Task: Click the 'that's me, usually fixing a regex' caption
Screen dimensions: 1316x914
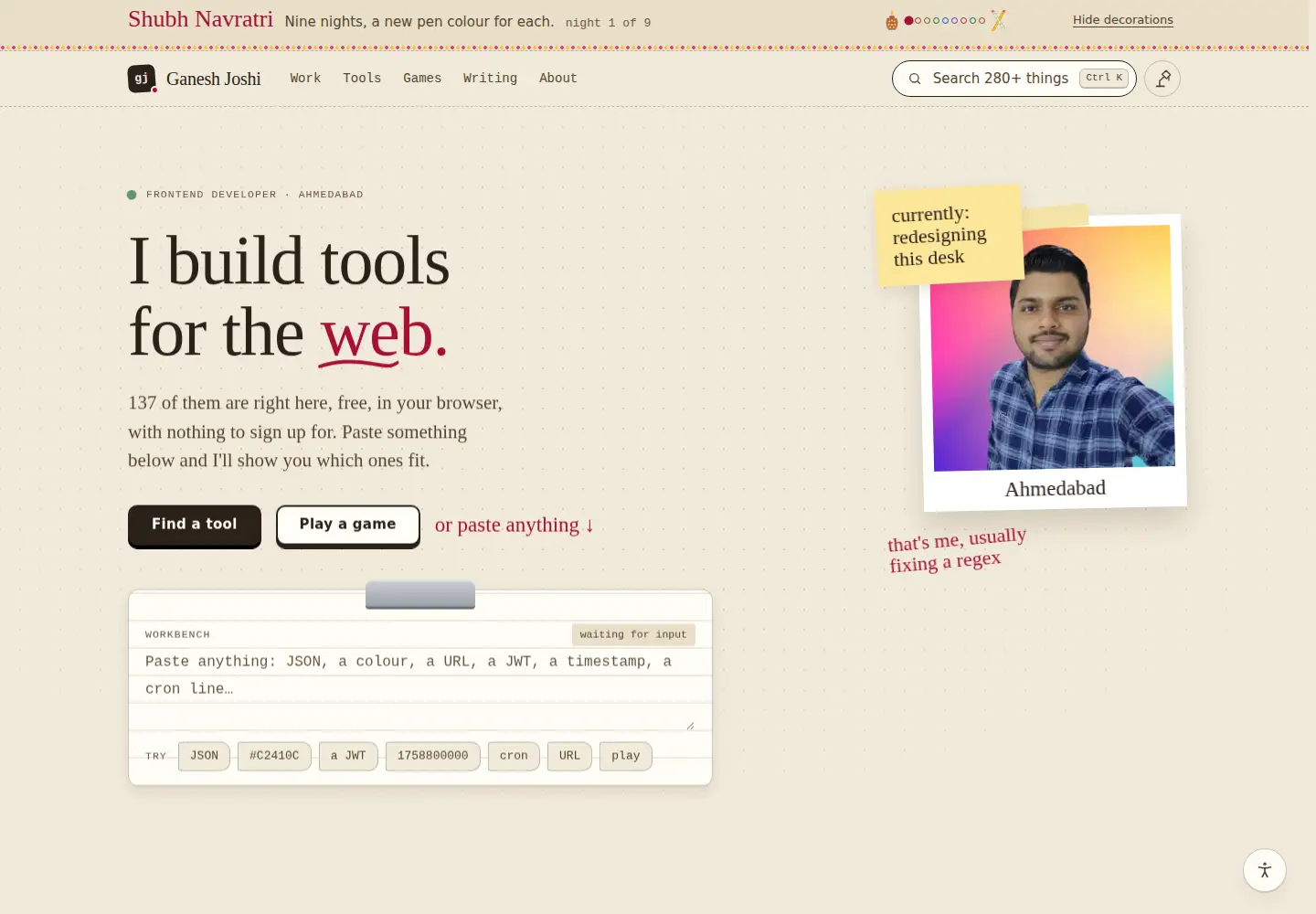Action: click(x=957, y=549)
